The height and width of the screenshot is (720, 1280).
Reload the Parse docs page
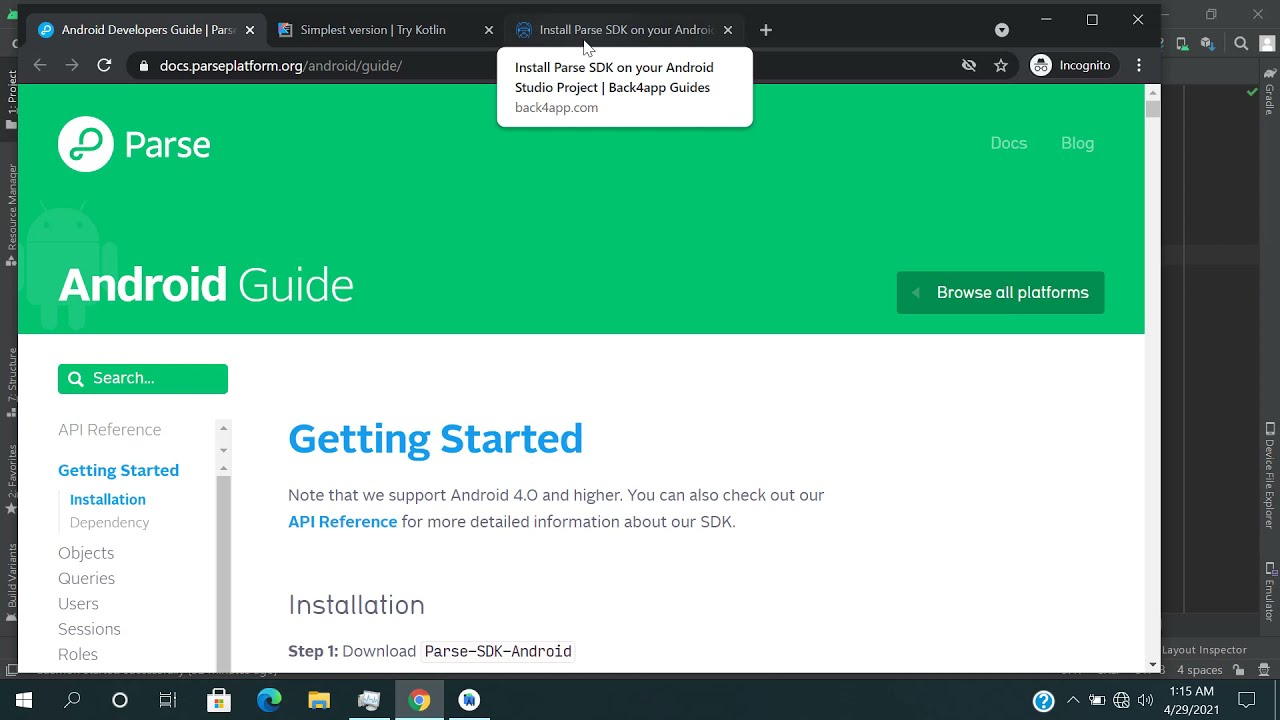coord(104,65)
